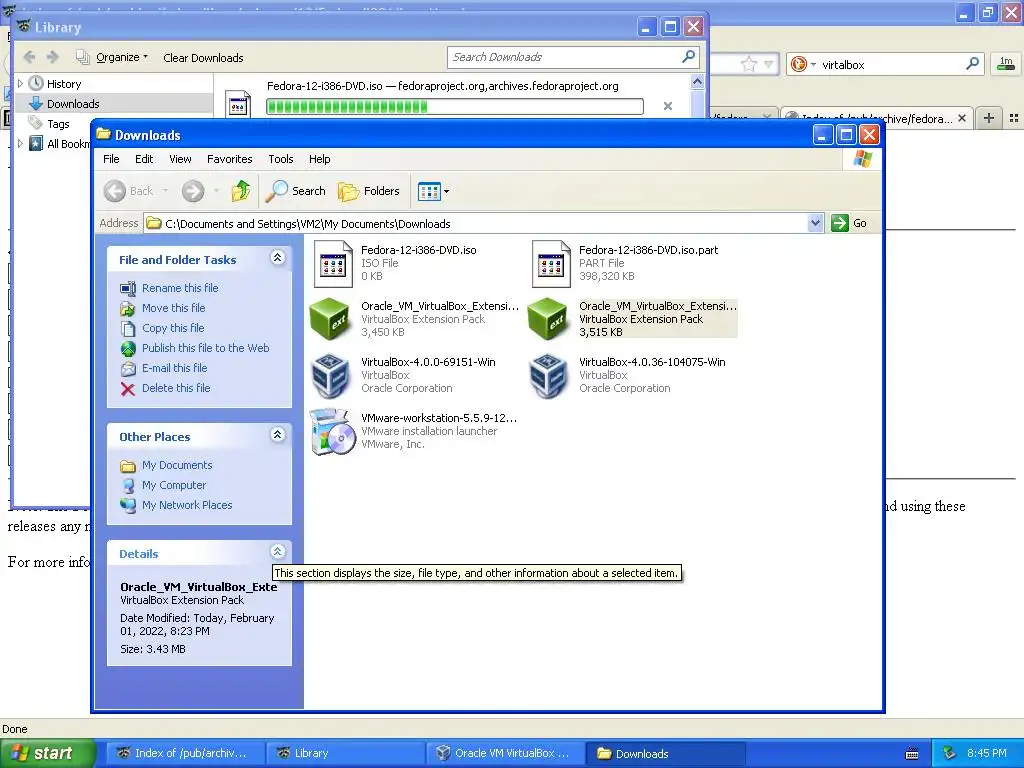Open the search engine selector dropdown

pos(803,64)
